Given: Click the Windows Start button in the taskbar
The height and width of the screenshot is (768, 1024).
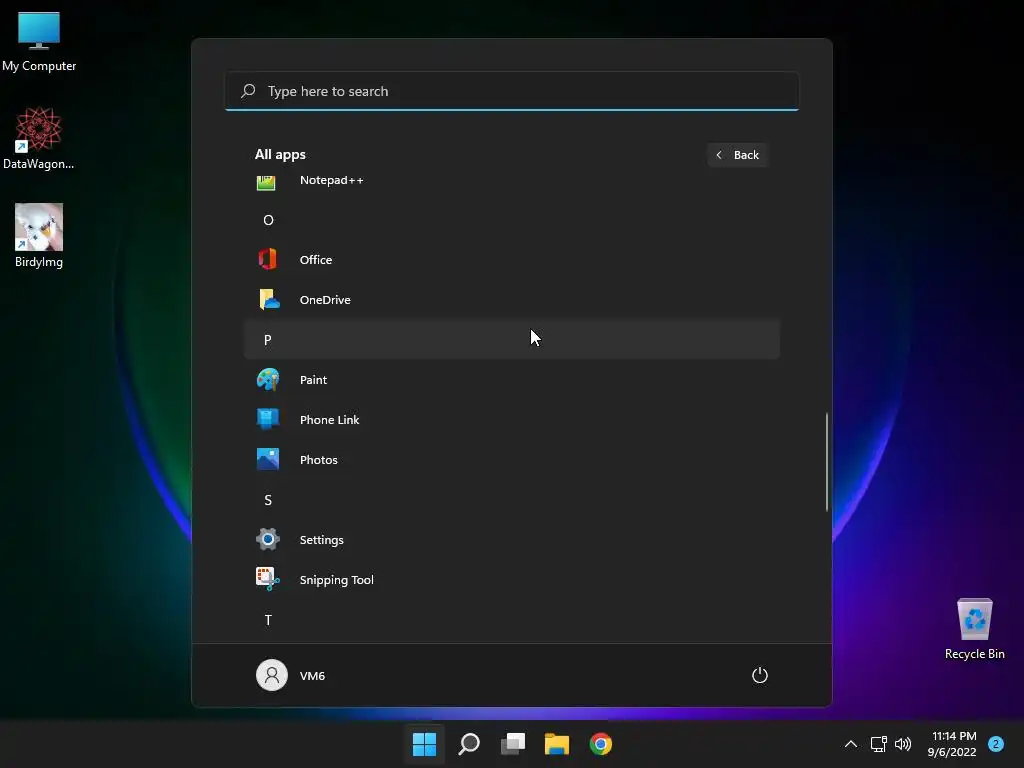Looking at the screenshot, I should (424, 744).
